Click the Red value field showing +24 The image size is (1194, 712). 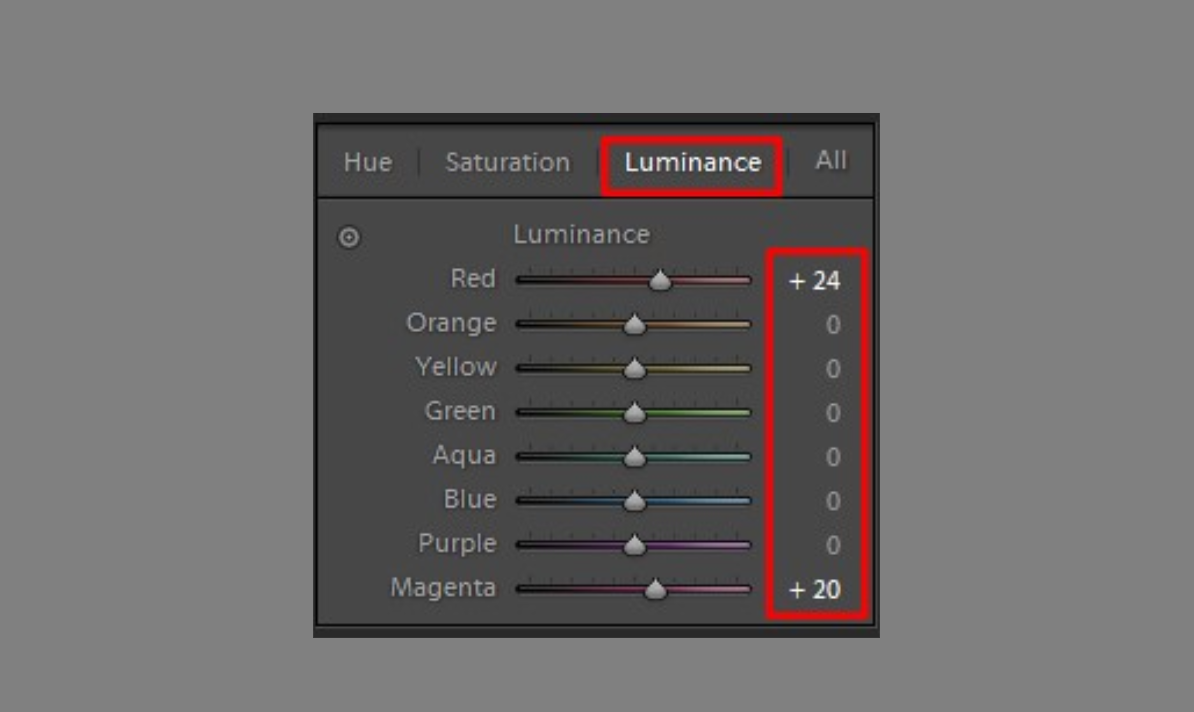pos(815,282)
